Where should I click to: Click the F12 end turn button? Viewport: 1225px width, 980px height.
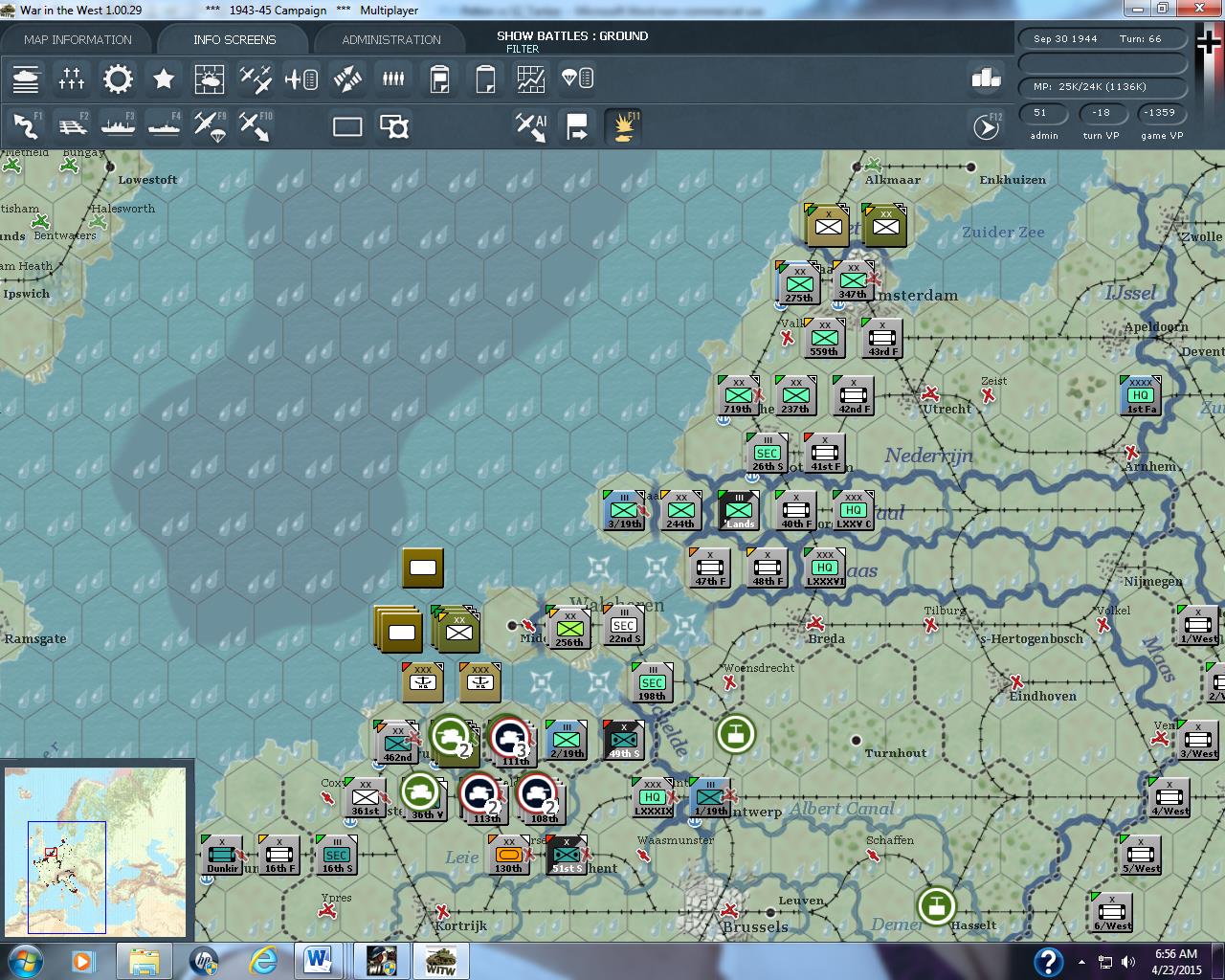987,126
